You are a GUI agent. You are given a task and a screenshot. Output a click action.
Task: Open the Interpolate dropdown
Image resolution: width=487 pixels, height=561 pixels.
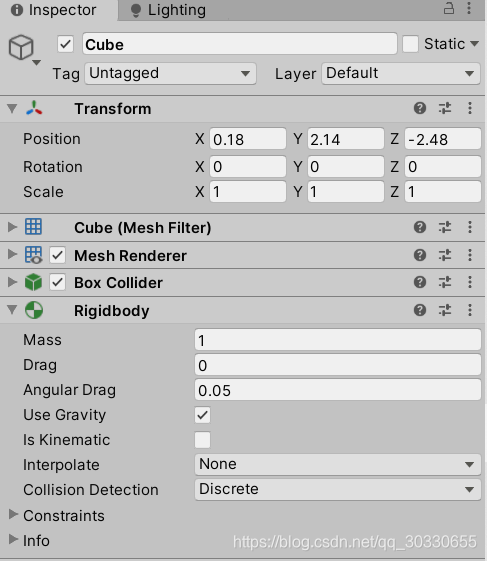point(338,464)
